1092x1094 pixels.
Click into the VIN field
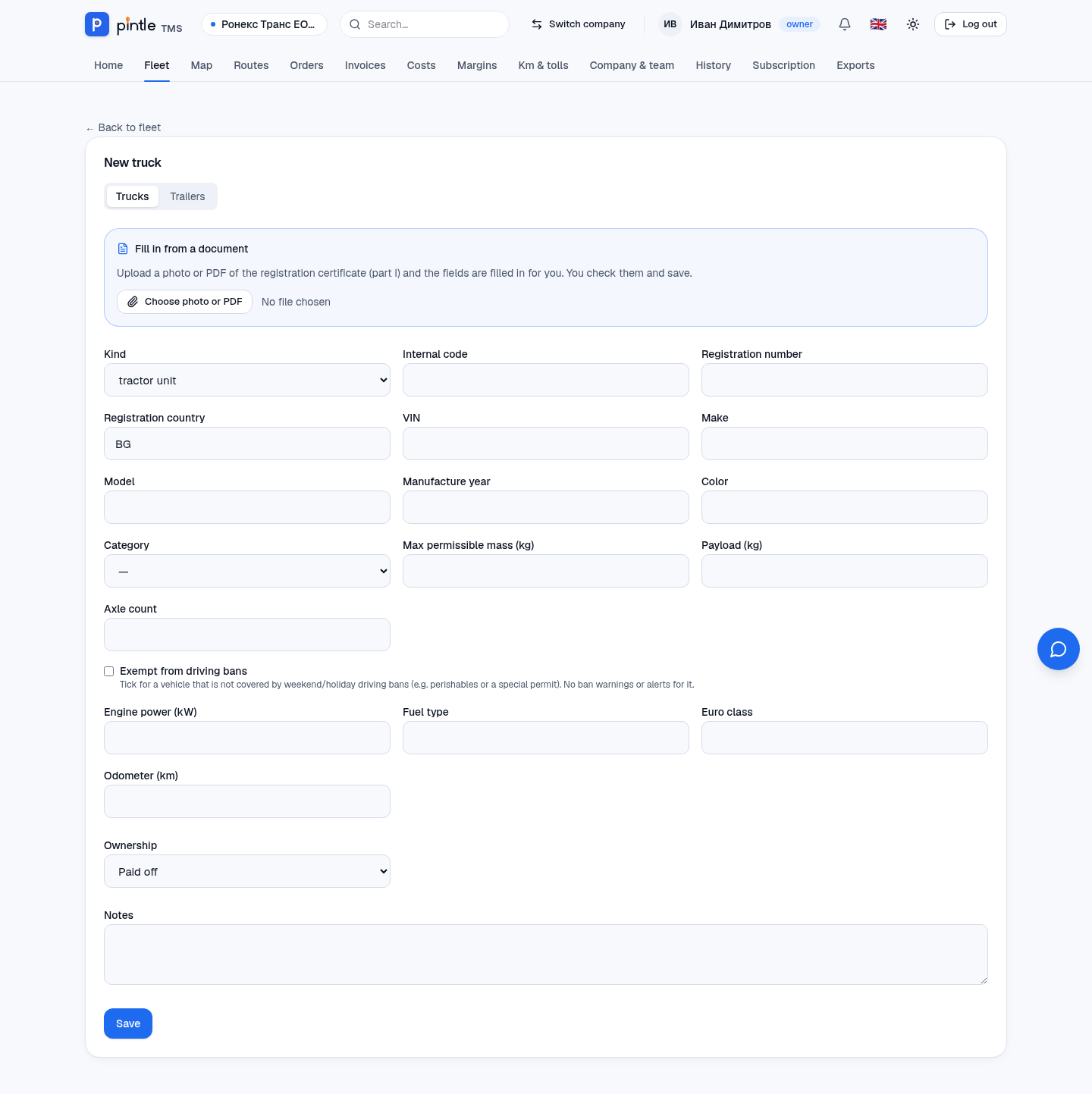[x=546, y=444]
